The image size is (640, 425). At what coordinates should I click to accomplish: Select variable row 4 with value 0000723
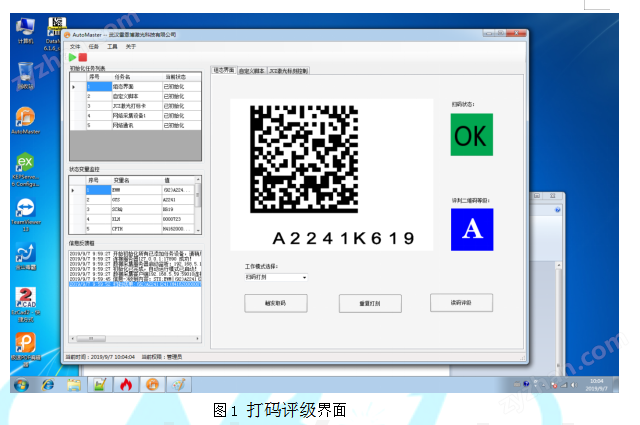132,219
